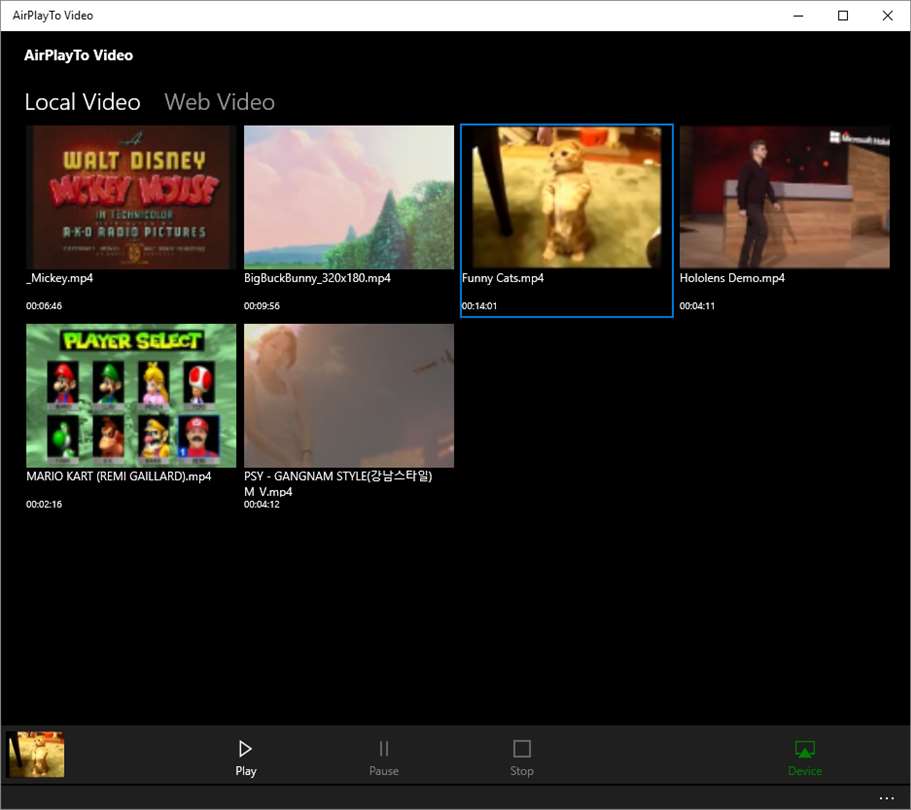The image size is (911, 810).
Task: Click the AirPlayTo Video app heading
Action: 78,55
